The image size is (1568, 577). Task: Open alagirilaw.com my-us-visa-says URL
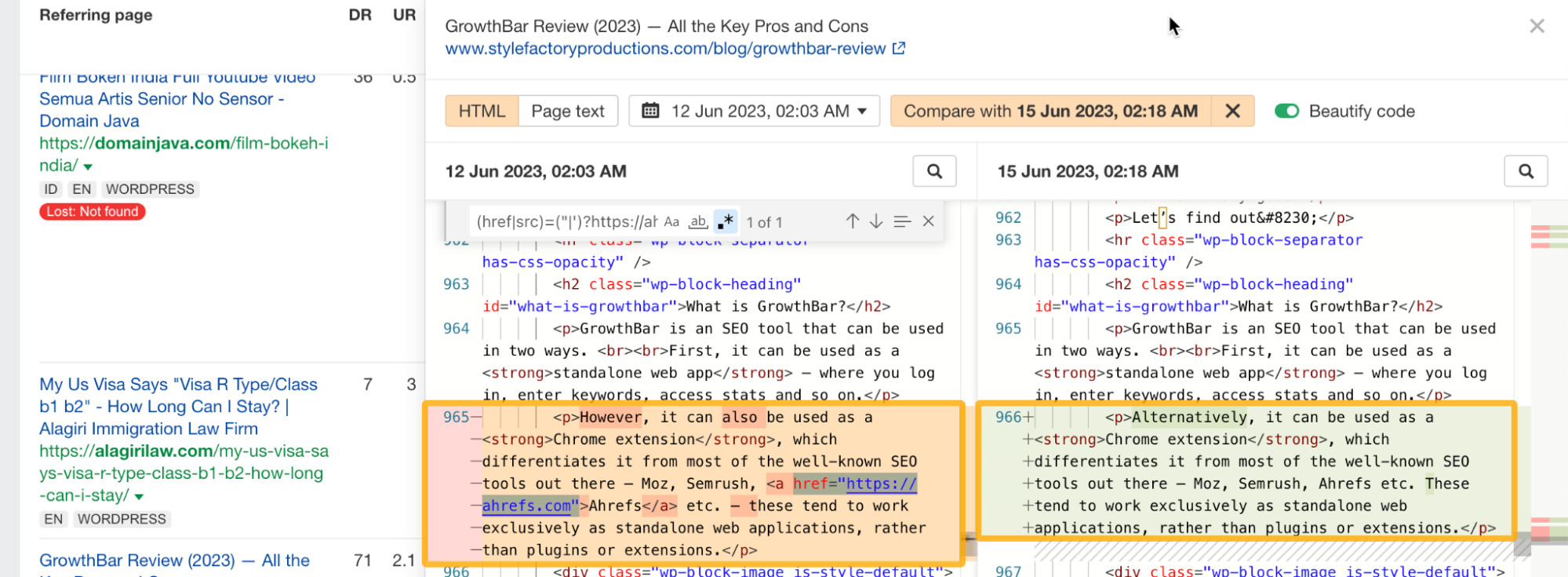pyautogui.click(x=184, y=473)
